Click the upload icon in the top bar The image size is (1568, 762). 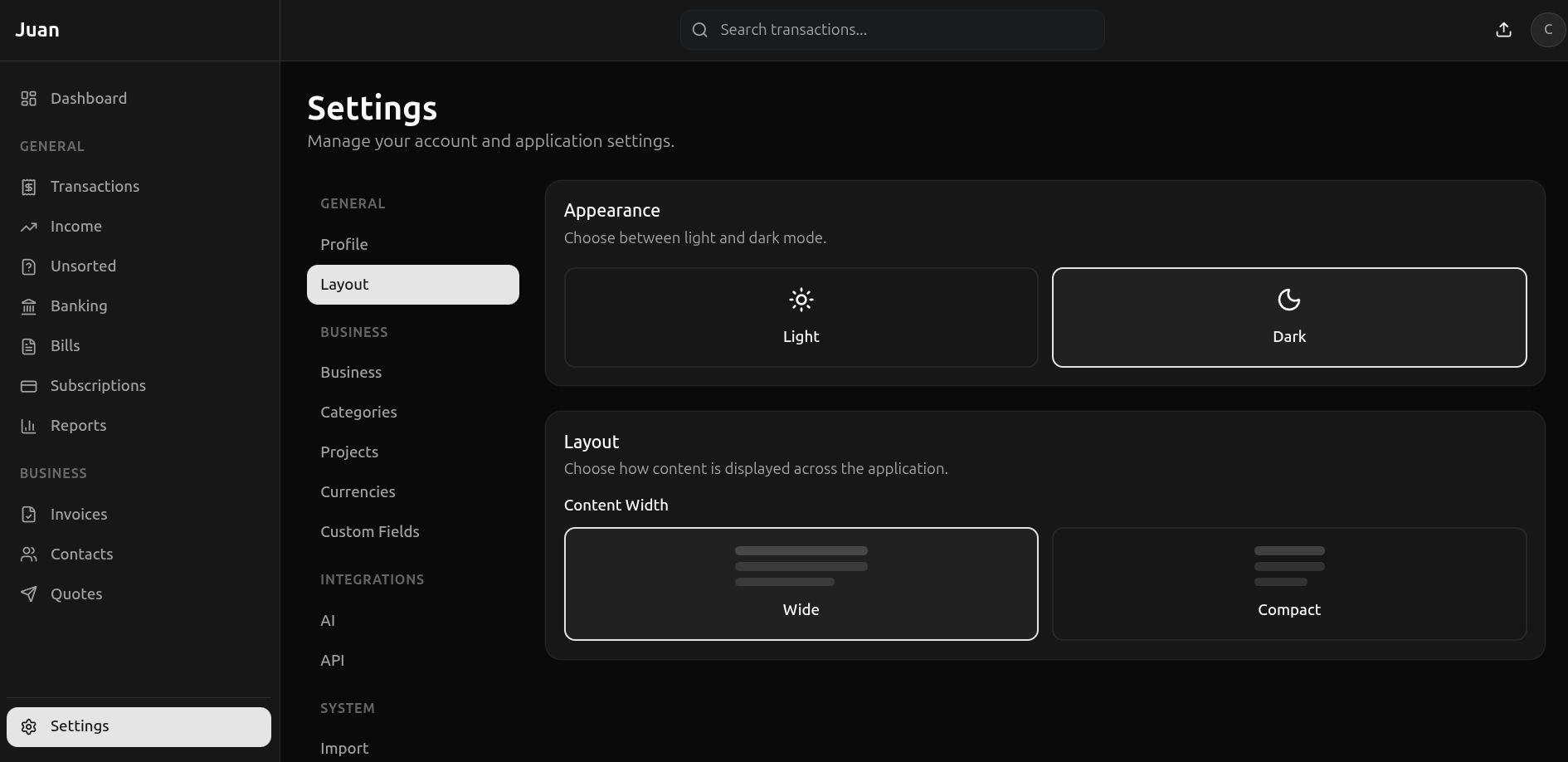[1503, 29]
